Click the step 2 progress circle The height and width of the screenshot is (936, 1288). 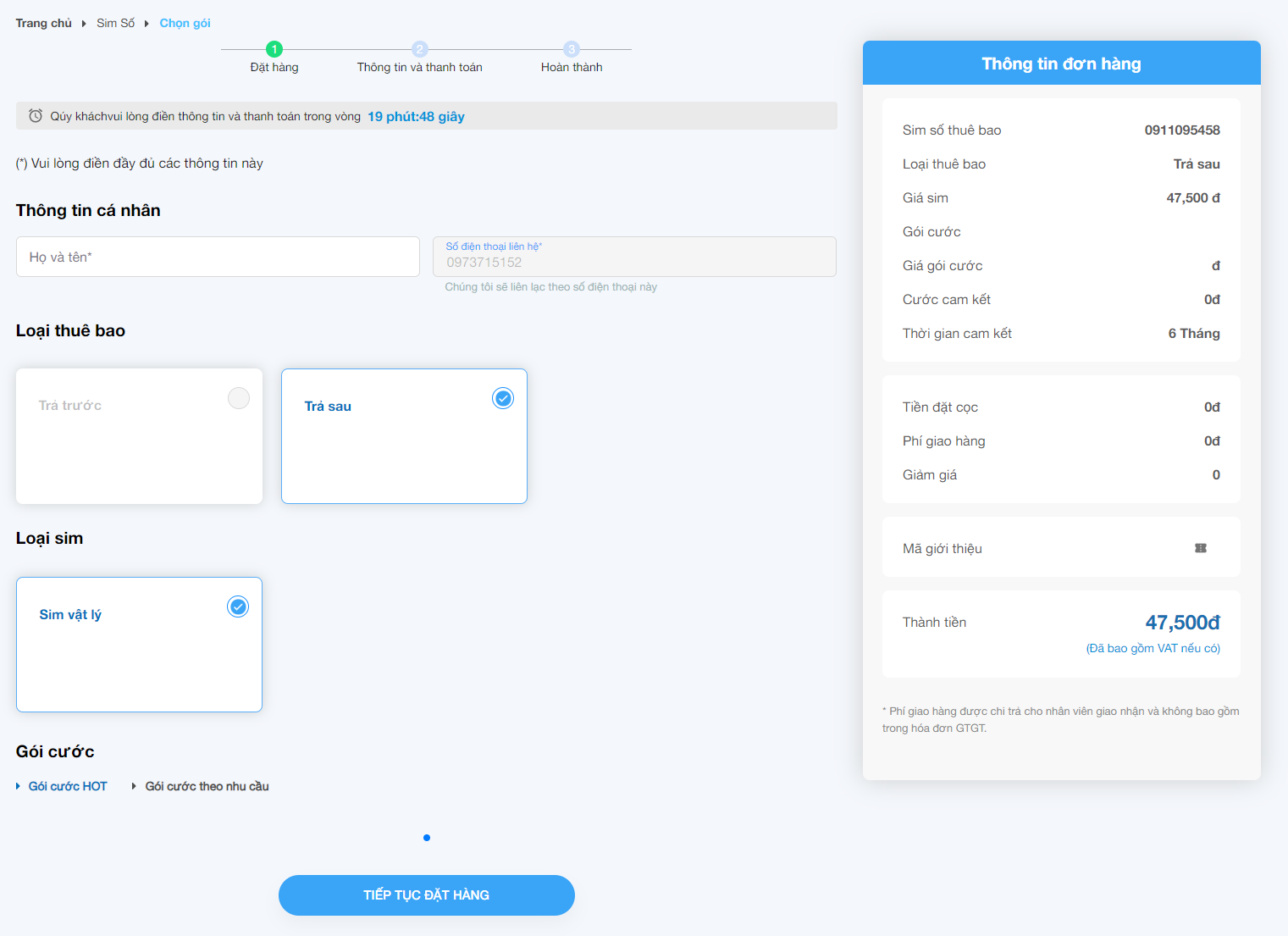point(420,49)
